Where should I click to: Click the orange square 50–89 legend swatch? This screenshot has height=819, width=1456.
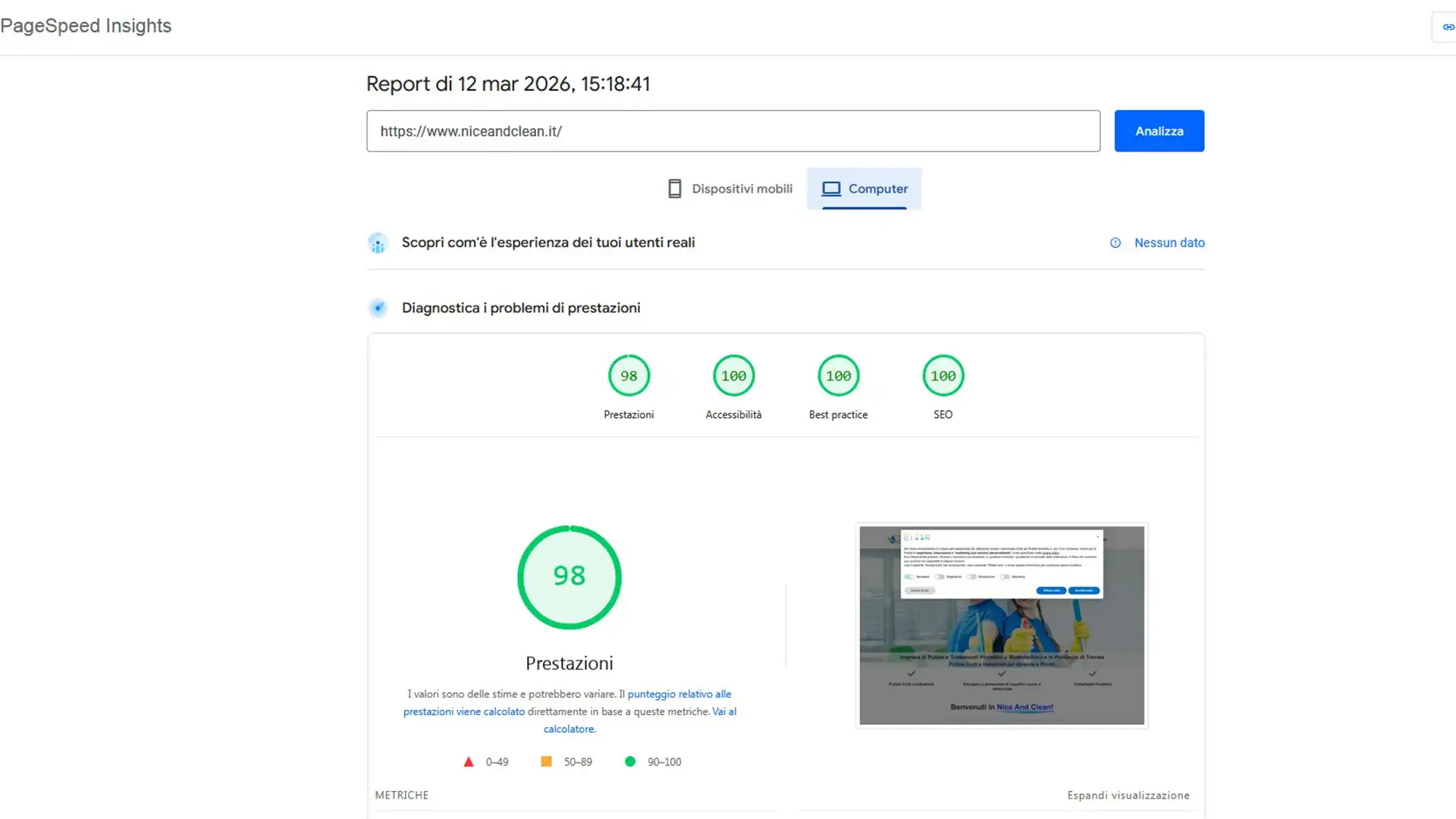tap(546, 761)
